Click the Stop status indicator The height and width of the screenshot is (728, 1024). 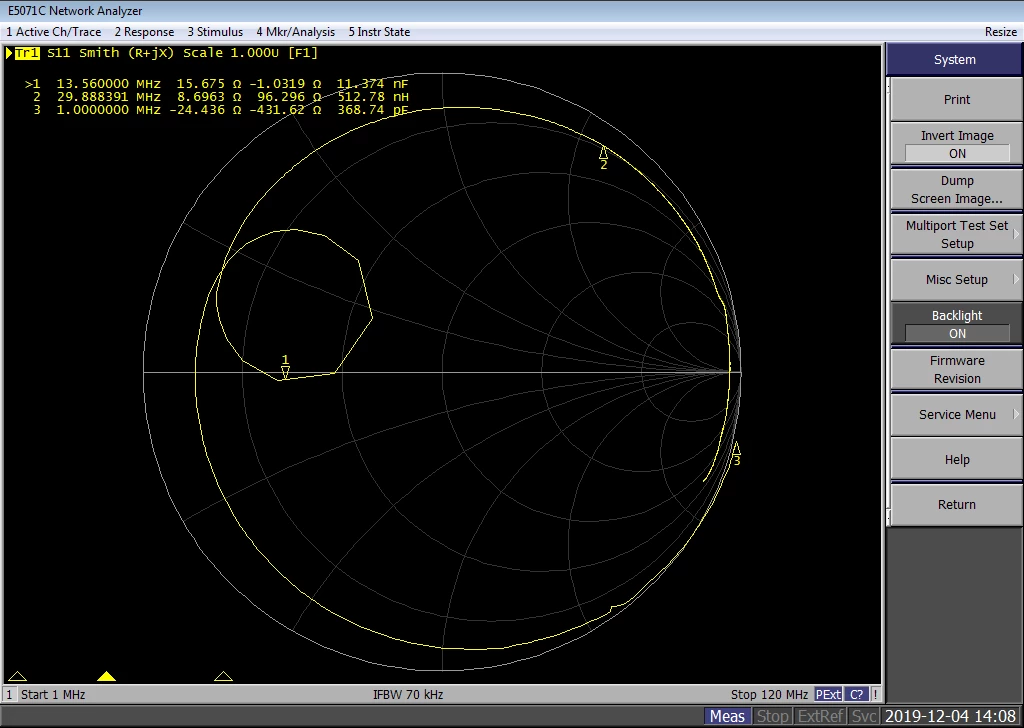pyautogui.click(x=772, y=716)
